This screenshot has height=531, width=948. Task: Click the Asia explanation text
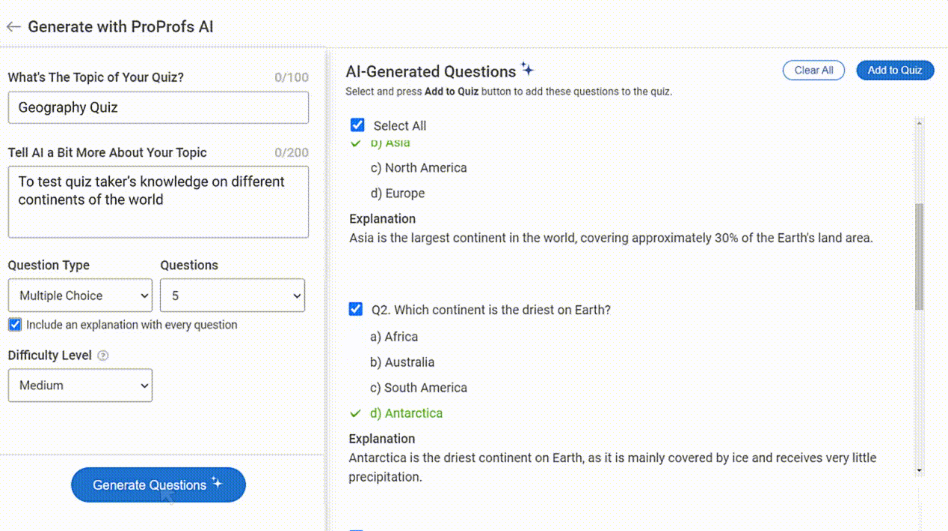[611, 238]
